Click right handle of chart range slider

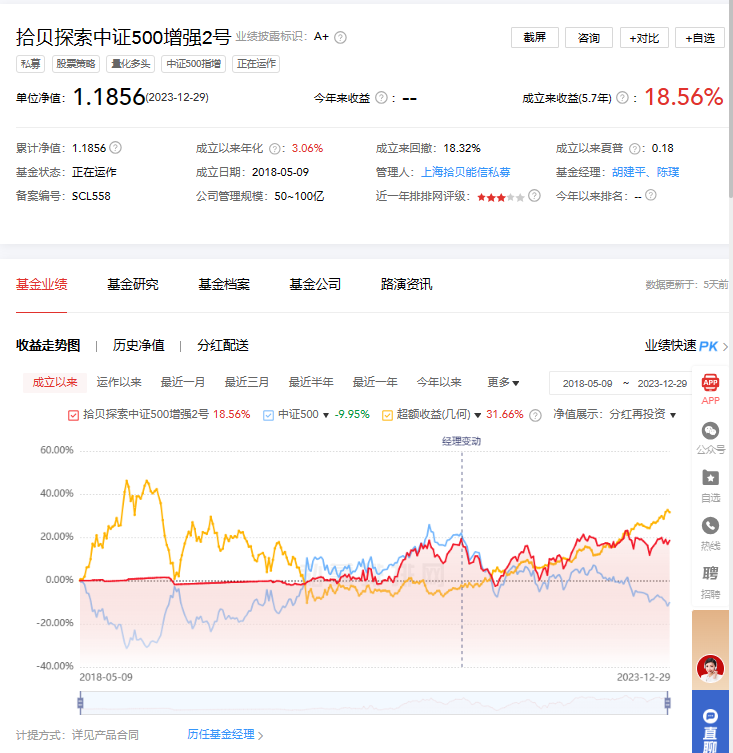pyautogui.click(x=667, y=703)
